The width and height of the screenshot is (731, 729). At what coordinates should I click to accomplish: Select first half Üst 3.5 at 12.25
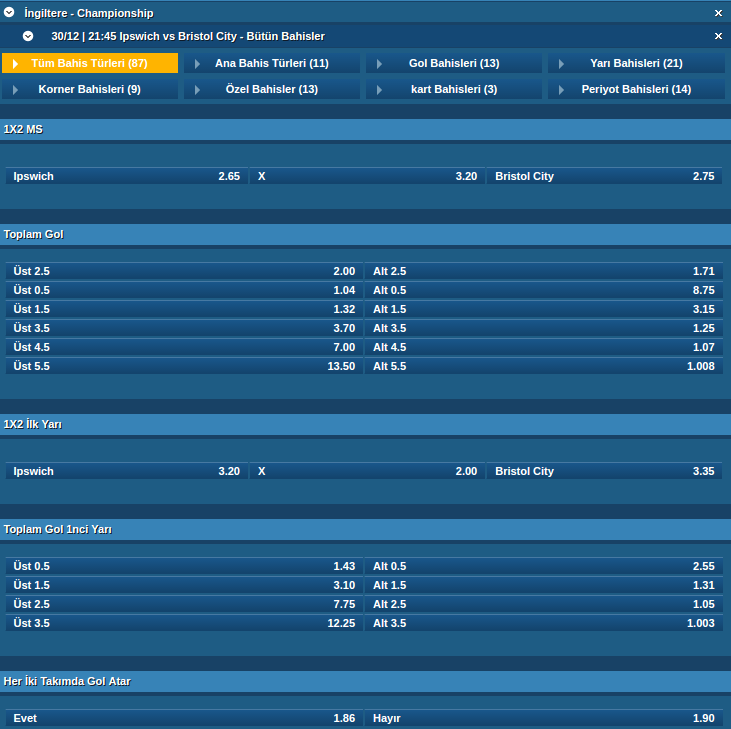(184, 623)
